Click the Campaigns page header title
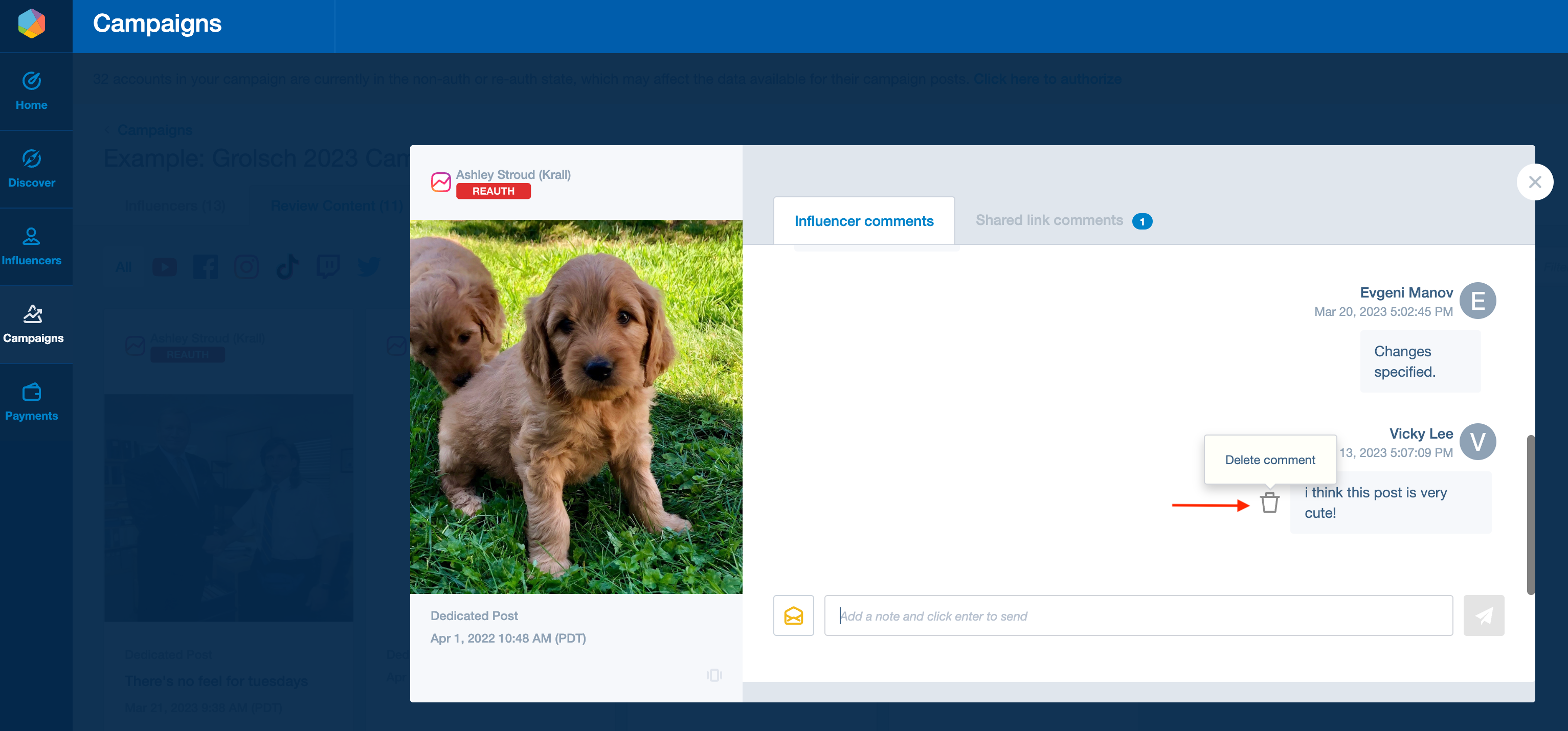 (x=157, y=24)
